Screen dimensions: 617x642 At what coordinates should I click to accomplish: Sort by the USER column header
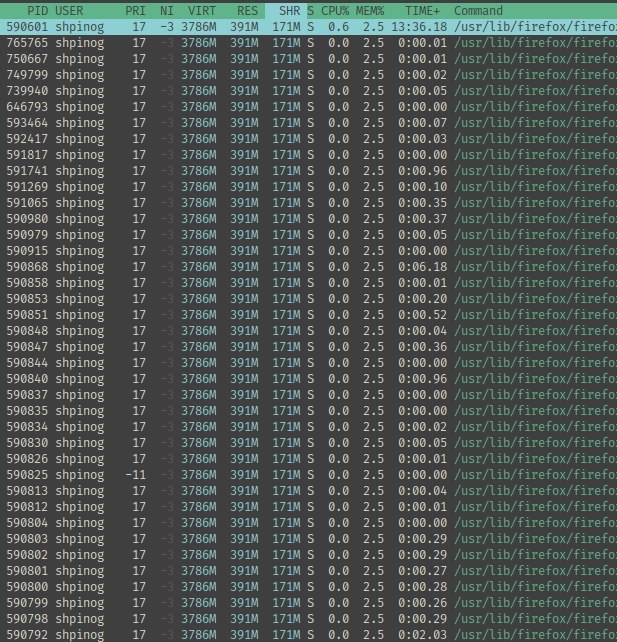pyautogui.click(x=69, y=11)
